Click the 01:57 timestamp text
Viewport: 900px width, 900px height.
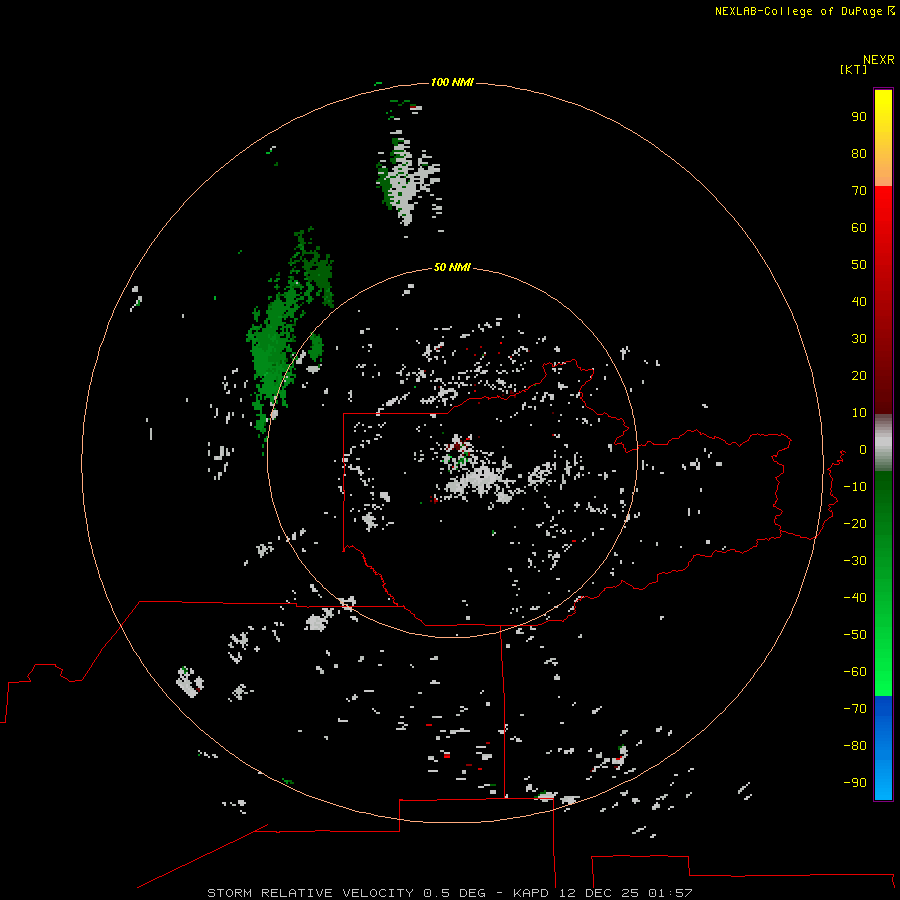[x=670, y=893]
